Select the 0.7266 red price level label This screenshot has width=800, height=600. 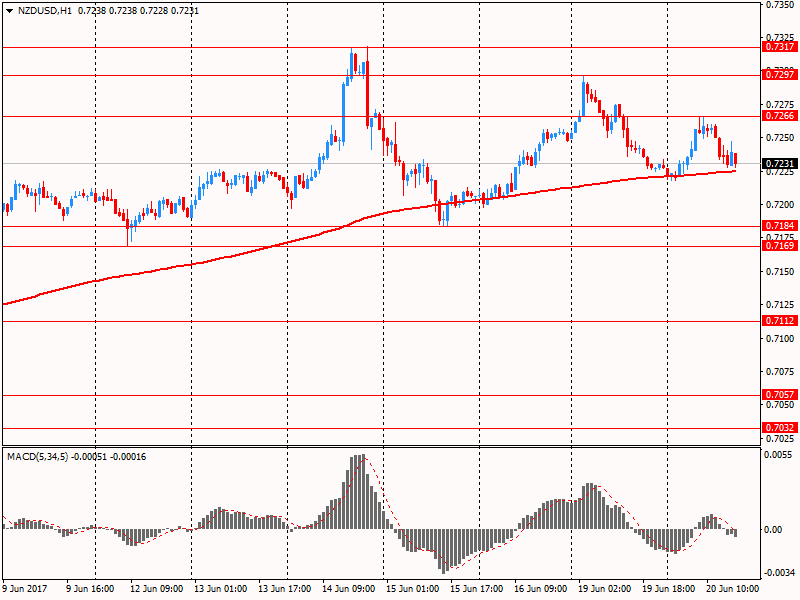[x=780, y=116]
